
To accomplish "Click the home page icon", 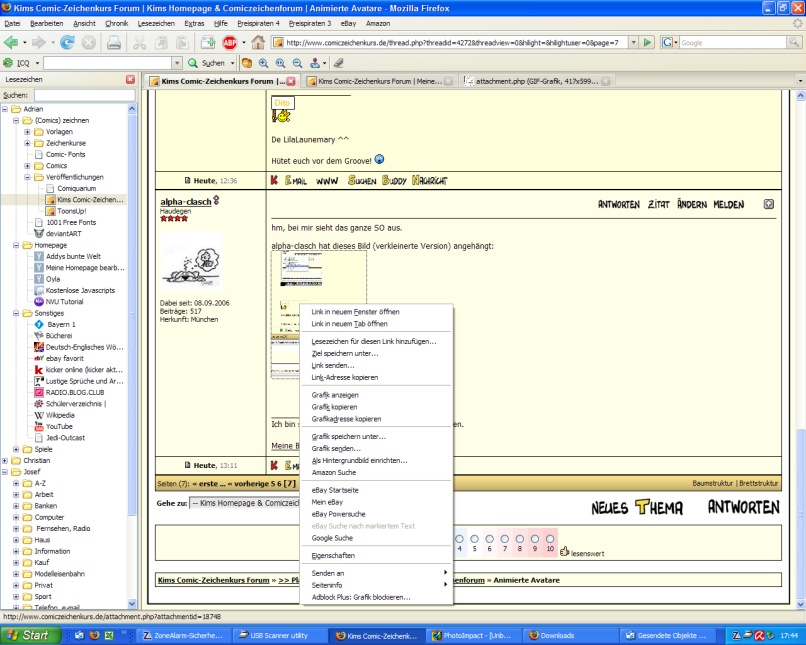I will (258, 43).
